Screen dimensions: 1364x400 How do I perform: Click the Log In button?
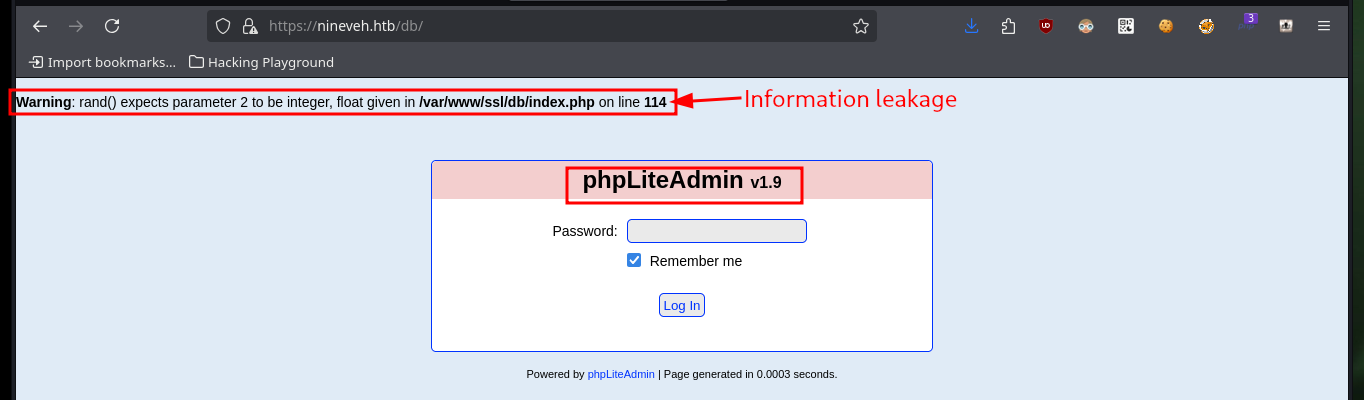[x=682, y=305]
